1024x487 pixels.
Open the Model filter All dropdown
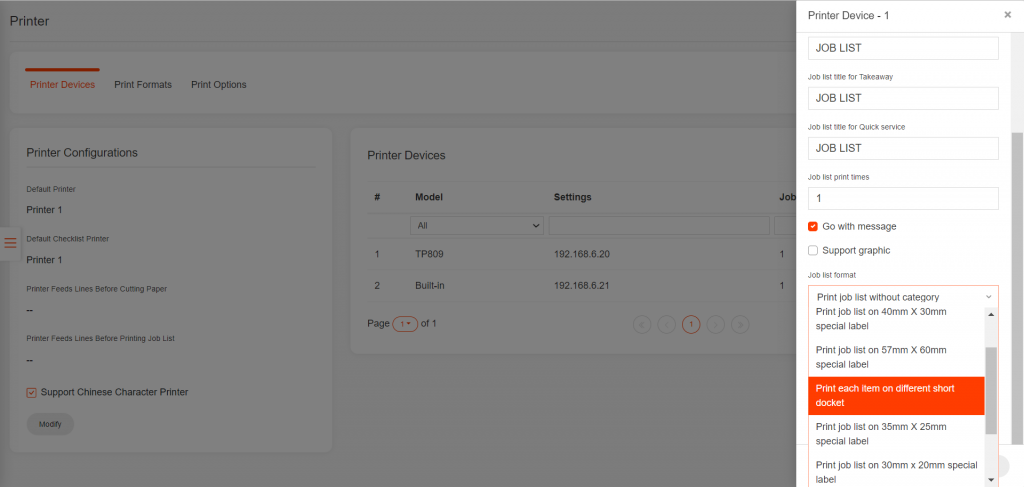477,226
